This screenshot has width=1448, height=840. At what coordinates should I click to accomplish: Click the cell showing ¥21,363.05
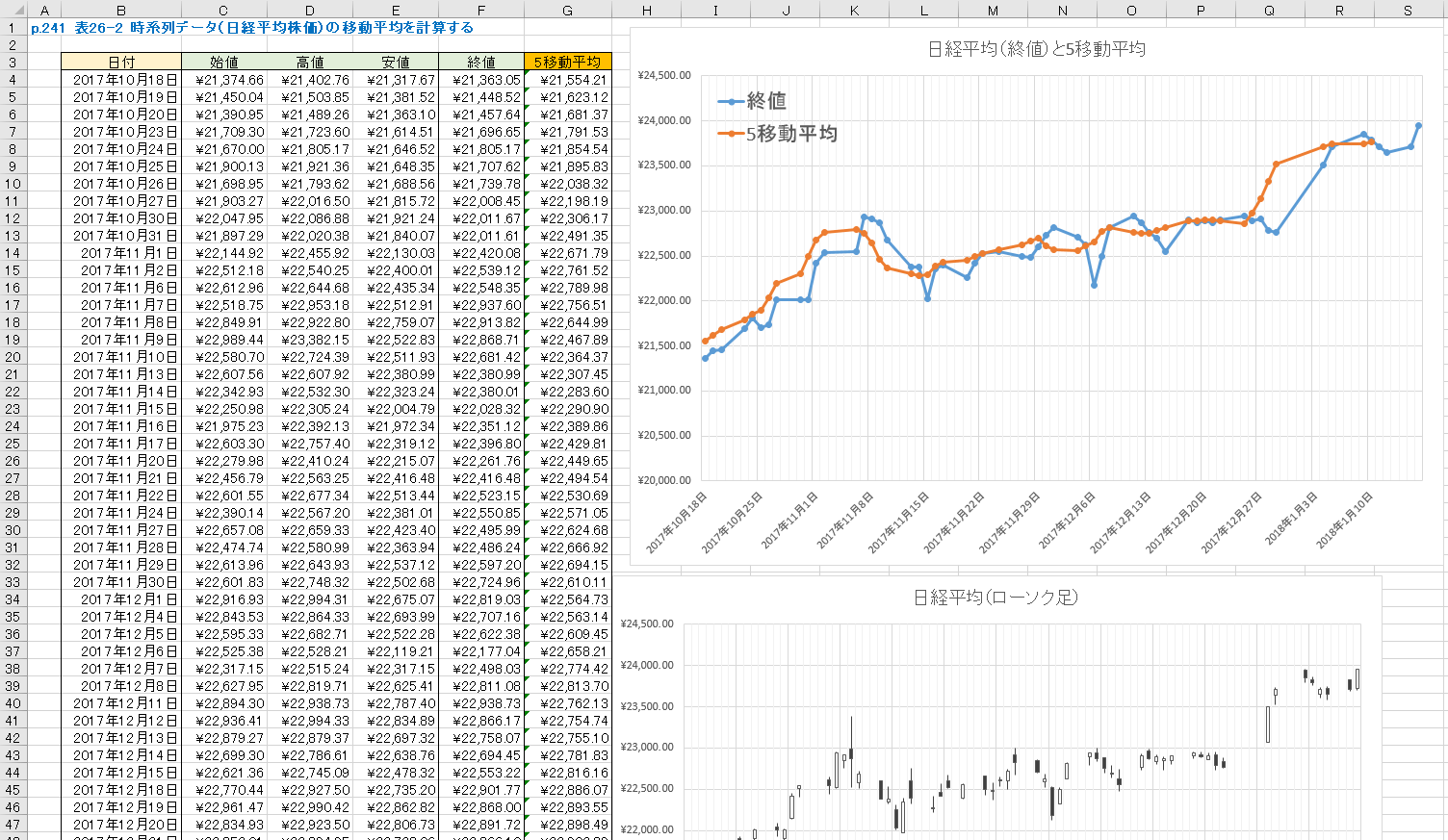tap(481, 80)
